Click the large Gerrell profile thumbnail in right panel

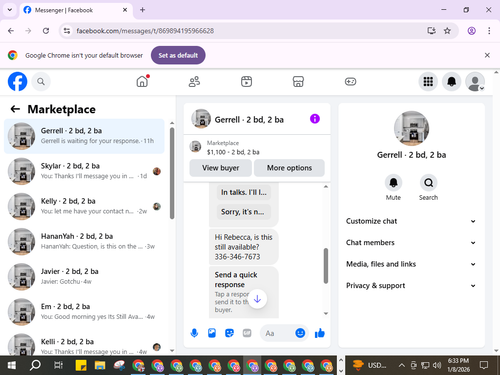[x=411, y=128]
